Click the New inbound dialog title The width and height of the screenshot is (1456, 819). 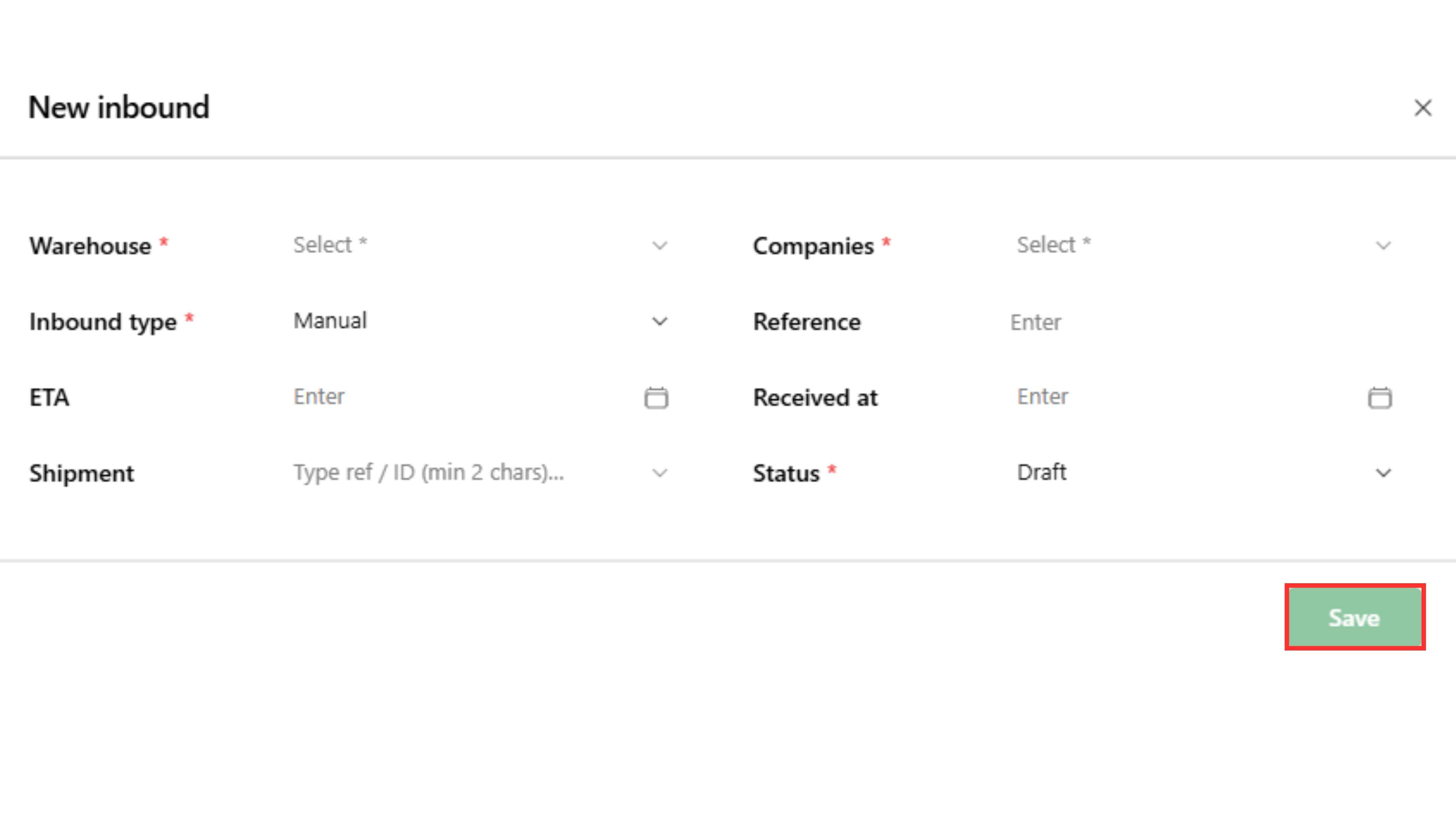(119, 107)
